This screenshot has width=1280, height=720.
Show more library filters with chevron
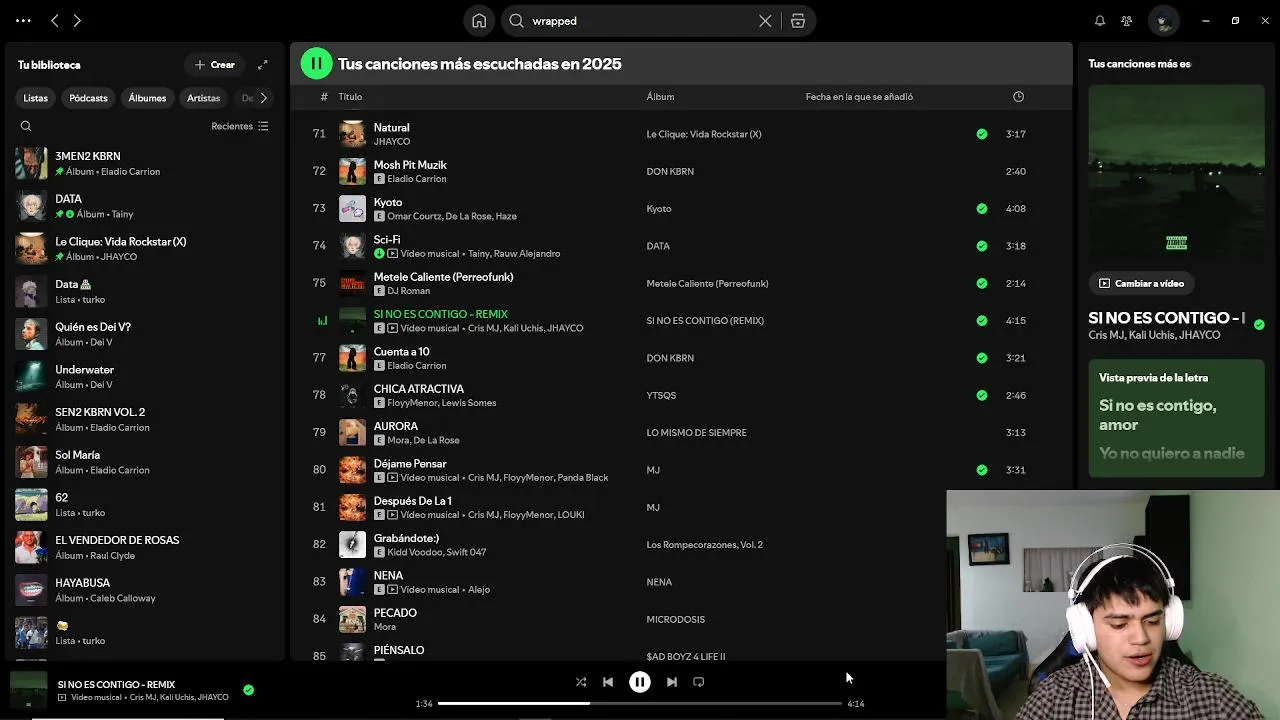(x=263, y=98)
